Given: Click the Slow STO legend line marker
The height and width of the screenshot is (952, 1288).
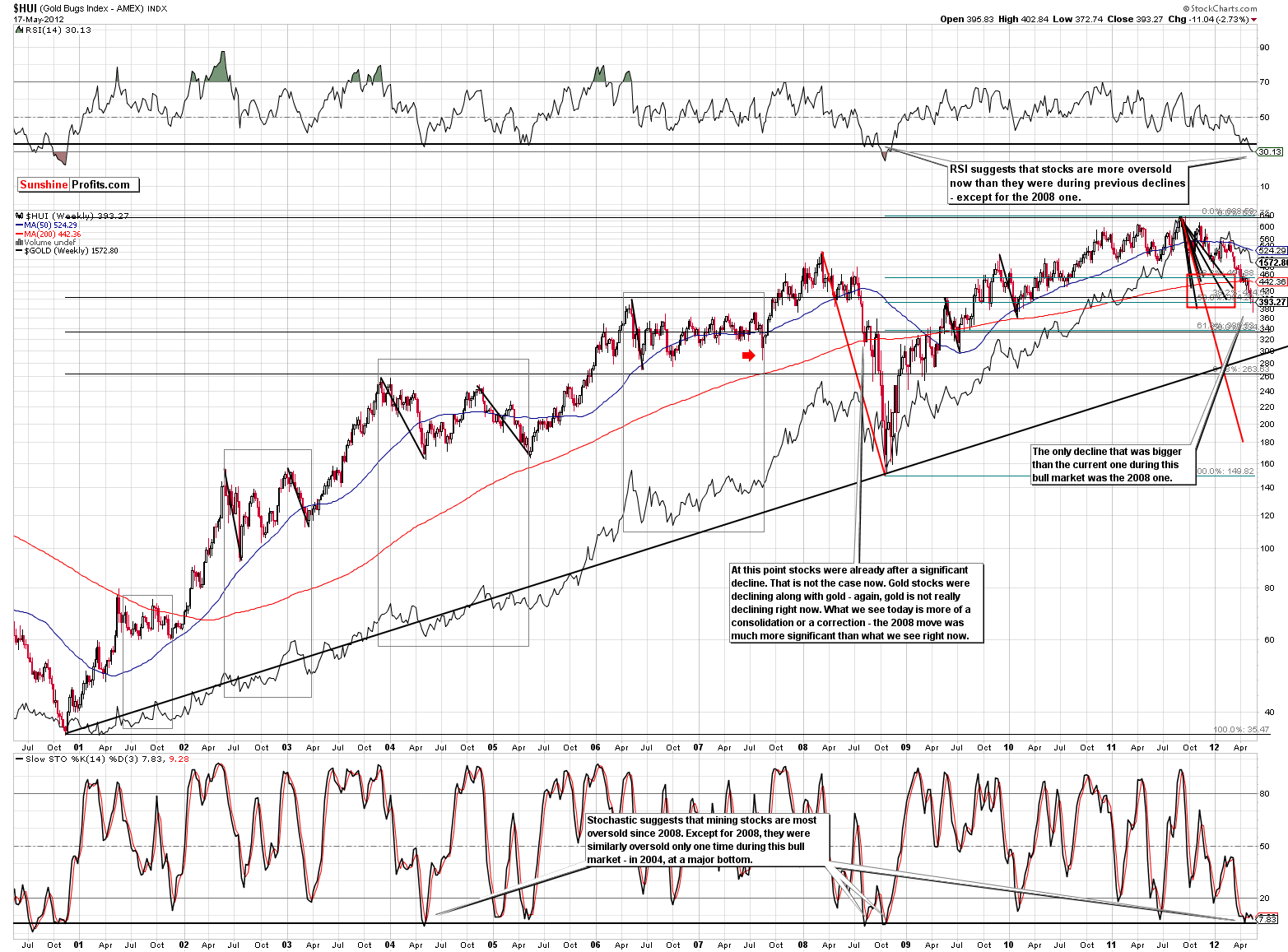Looking at the screenshot, I should pyautogui.click(x=20, y=759).
